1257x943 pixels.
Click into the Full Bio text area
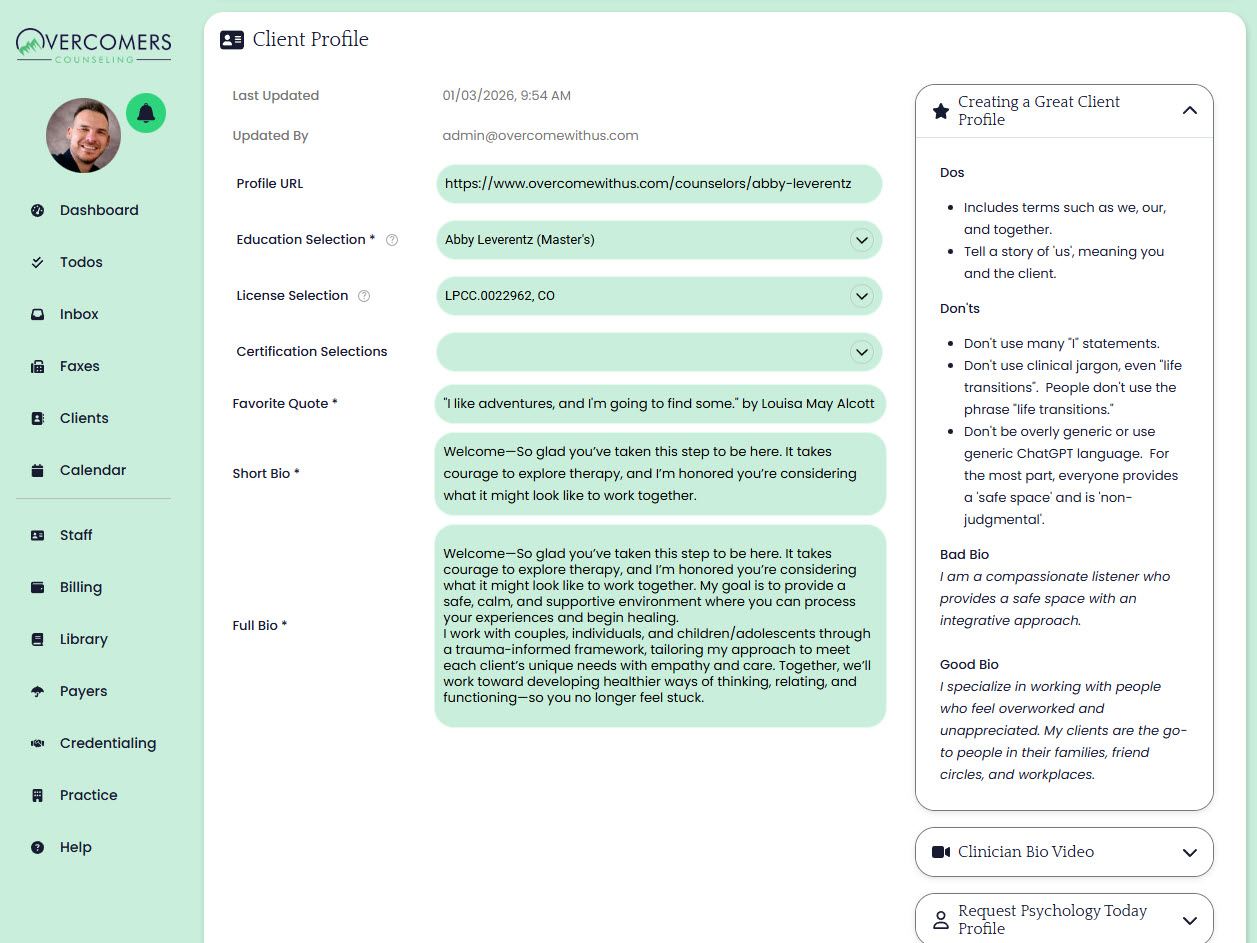pos(660,626)
